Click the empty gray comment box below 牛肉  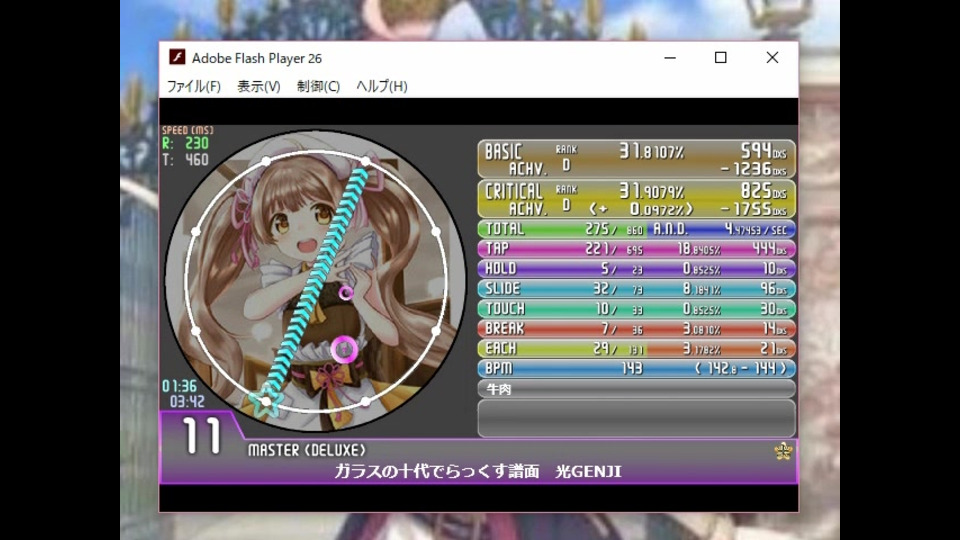point(636,418)
